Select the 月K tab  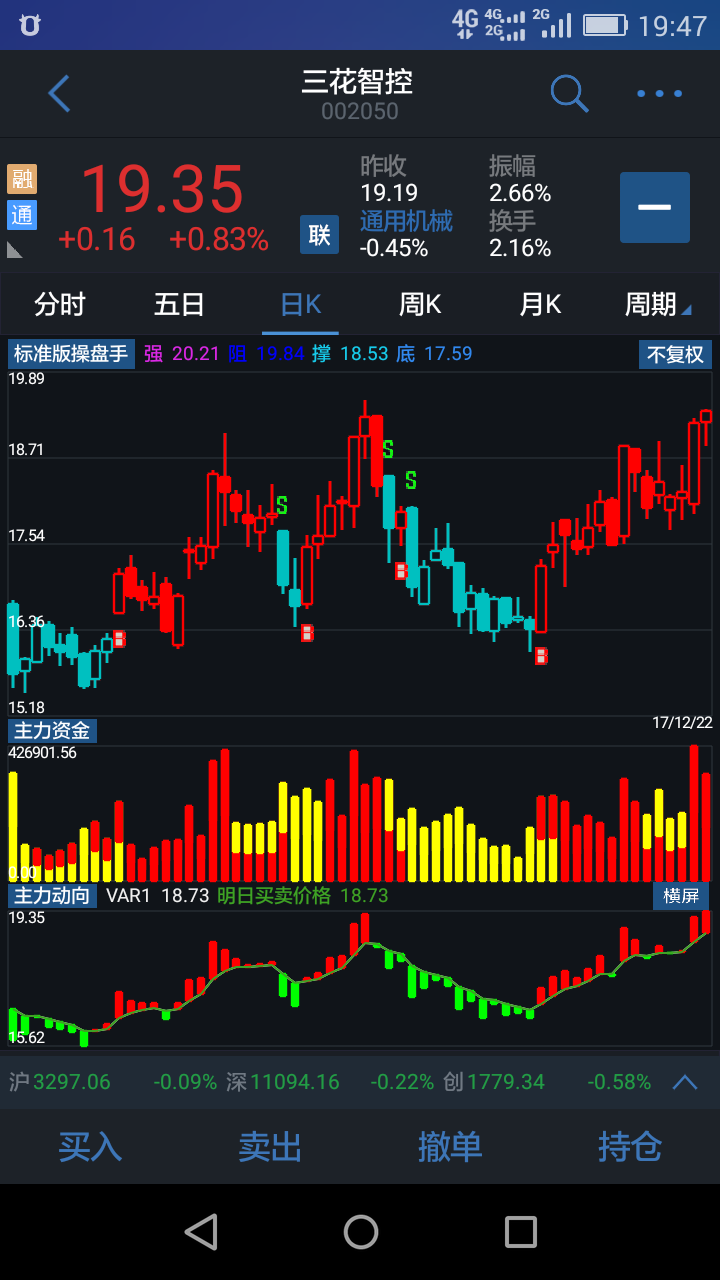point(540,304)
